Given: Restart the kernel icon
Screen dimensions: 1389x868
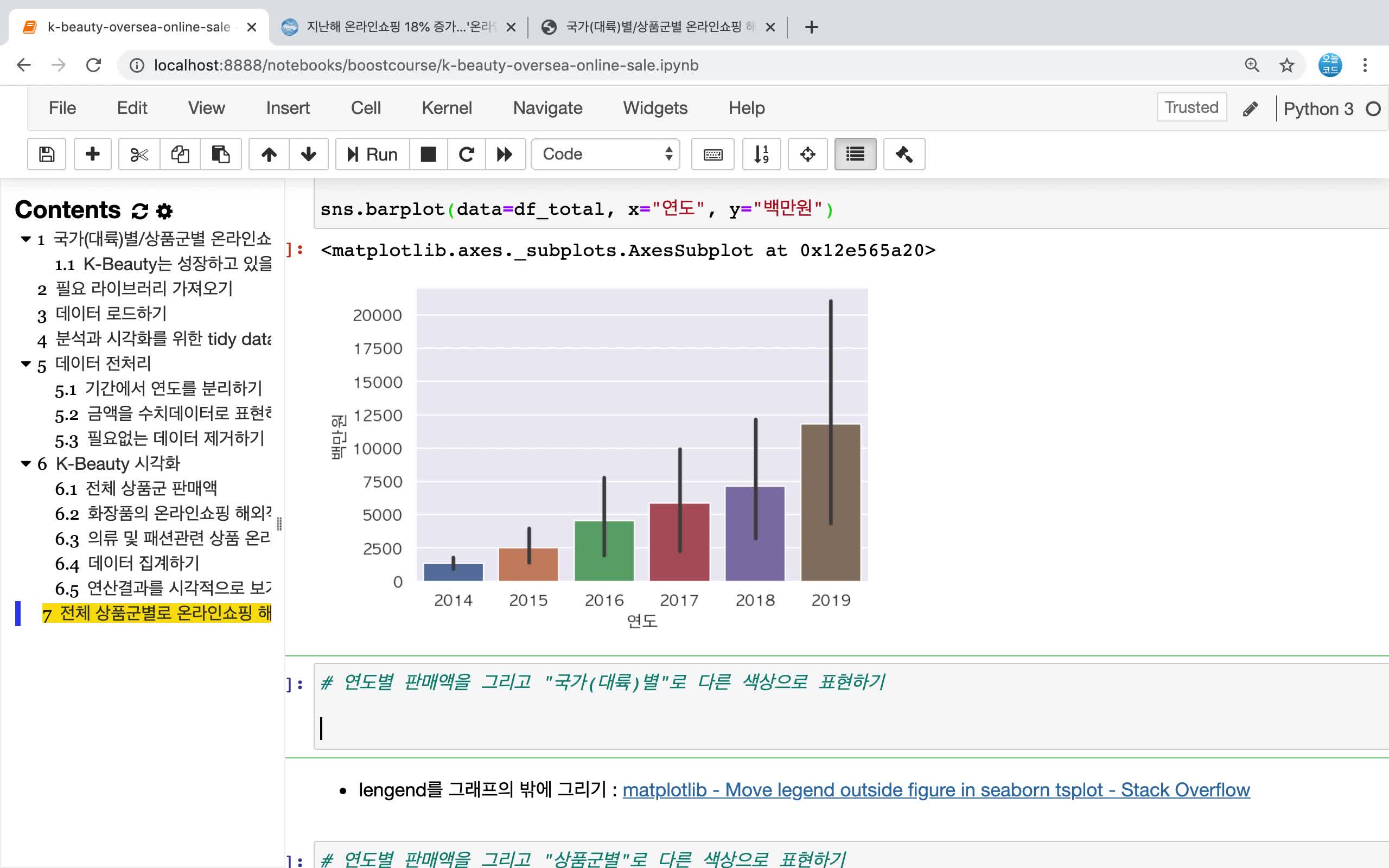Looking at the screenshot, I should coord(466,154).
